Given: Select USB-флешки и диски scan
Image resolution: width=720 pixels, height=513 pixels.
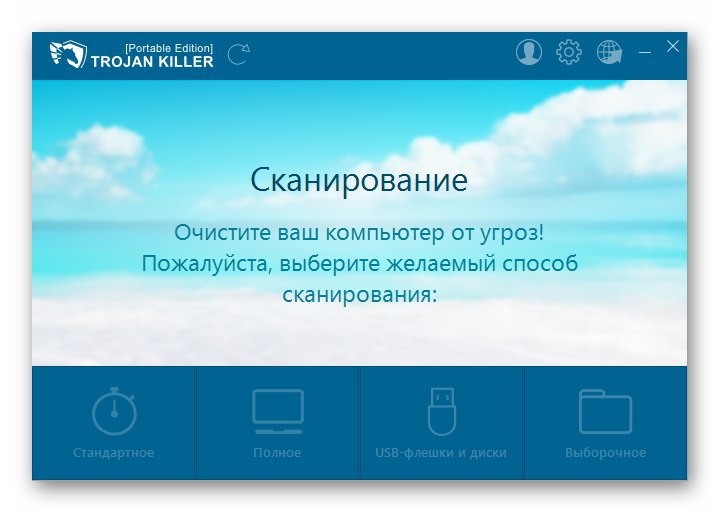Looking at the screenshot, I should coord(441,423).
